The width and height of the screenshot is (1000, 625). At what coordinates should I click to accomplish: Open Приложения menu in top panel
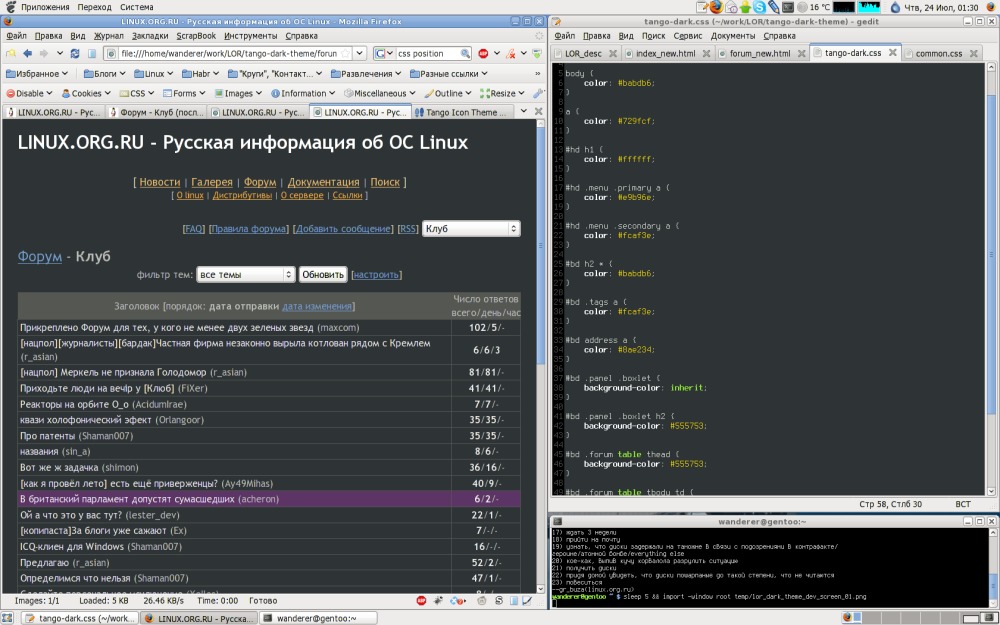pos(45,7)
